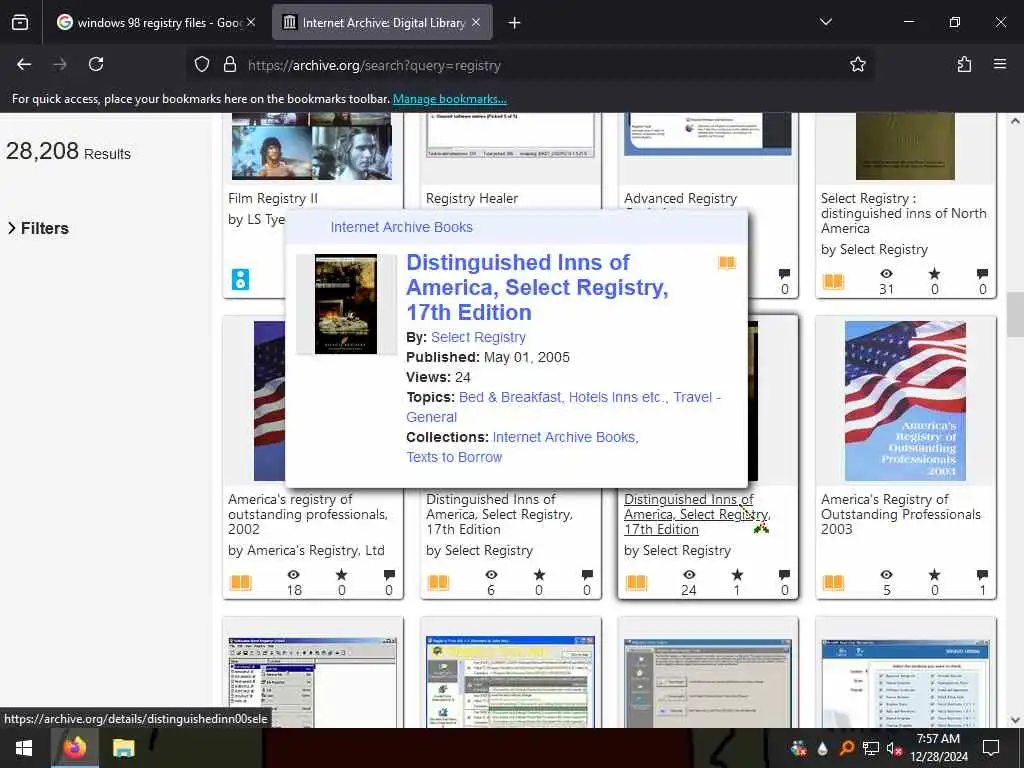The height and width of the screenshot is (768, 1024).
Task: Click the texts book icon in popup
Action: pos(727,263)
